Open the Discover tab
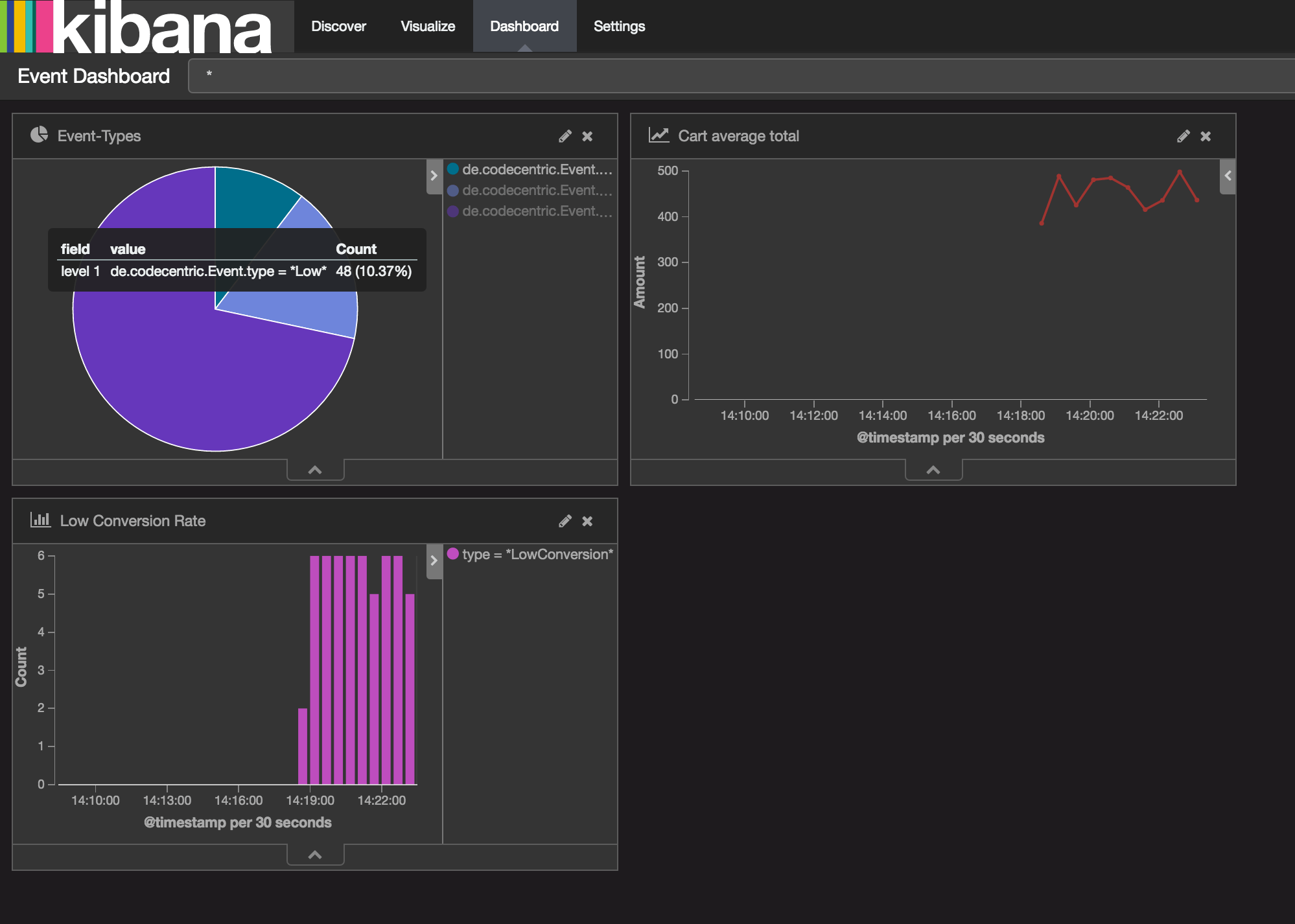The height and width of the screenshot is (924, 1295). click(x=338, y=27)
